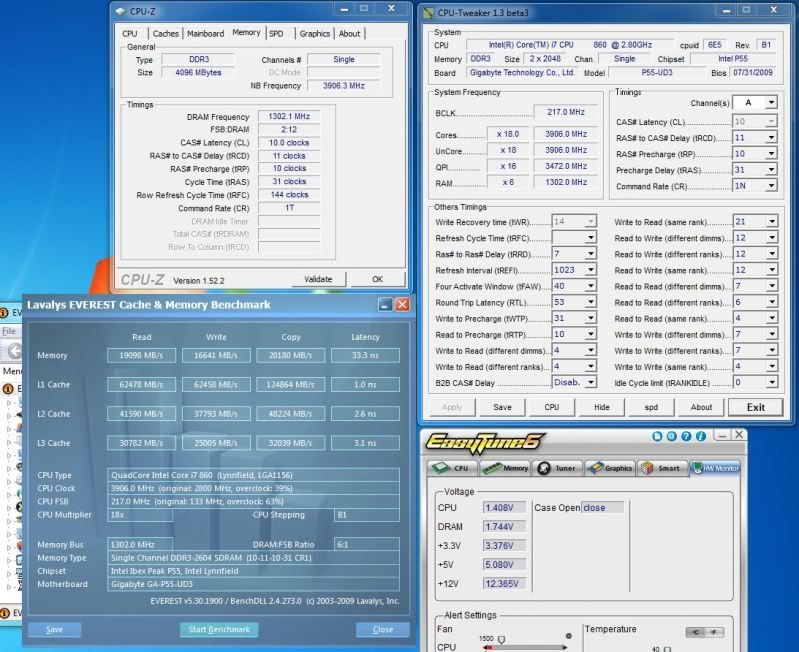
Task: Click the BCLK value 217.0 MHz
Action: [x=566, y=112]
